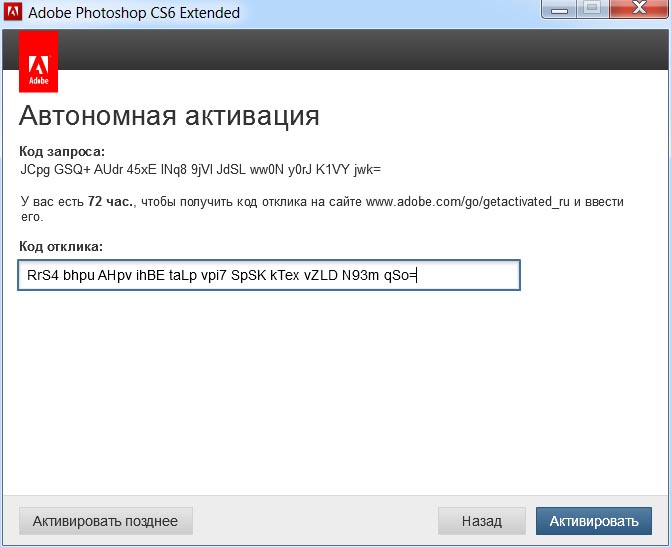Viewport: 671px width, 548px height.
Task: Click the Код отклика label
Action: tap(61, 246)
